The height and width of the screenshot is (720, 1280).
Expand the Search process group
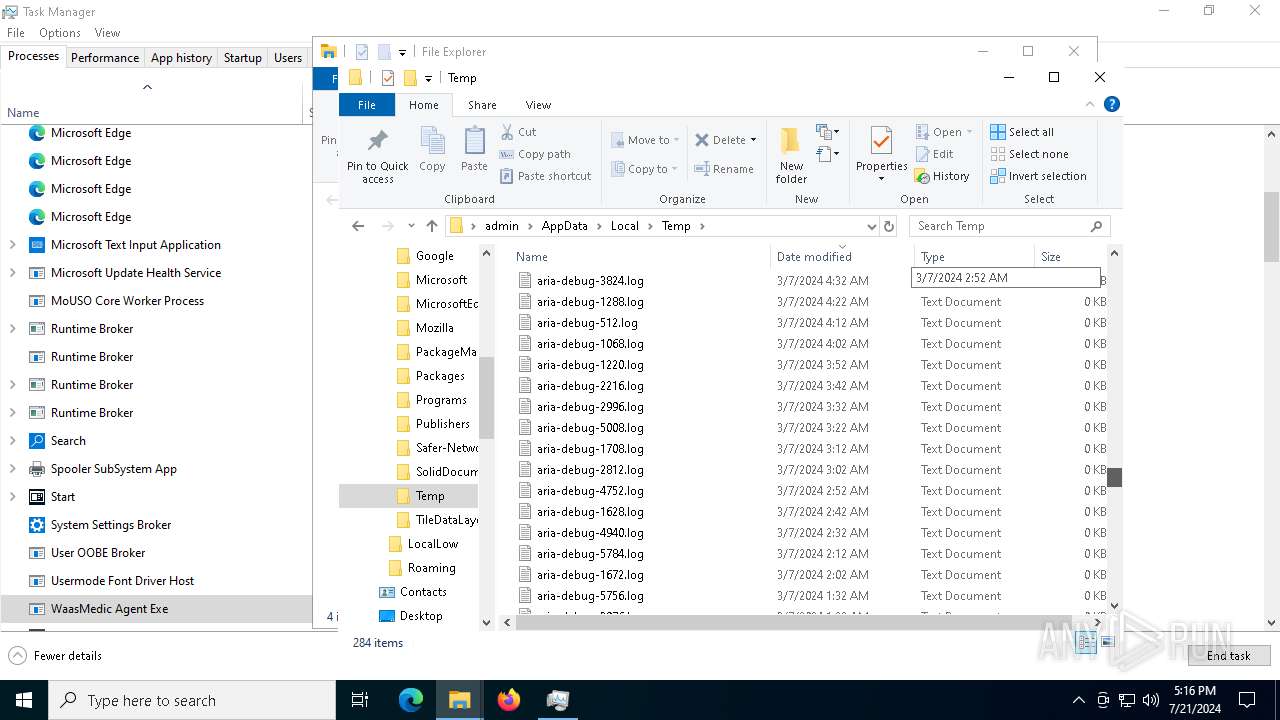[12, 441]
